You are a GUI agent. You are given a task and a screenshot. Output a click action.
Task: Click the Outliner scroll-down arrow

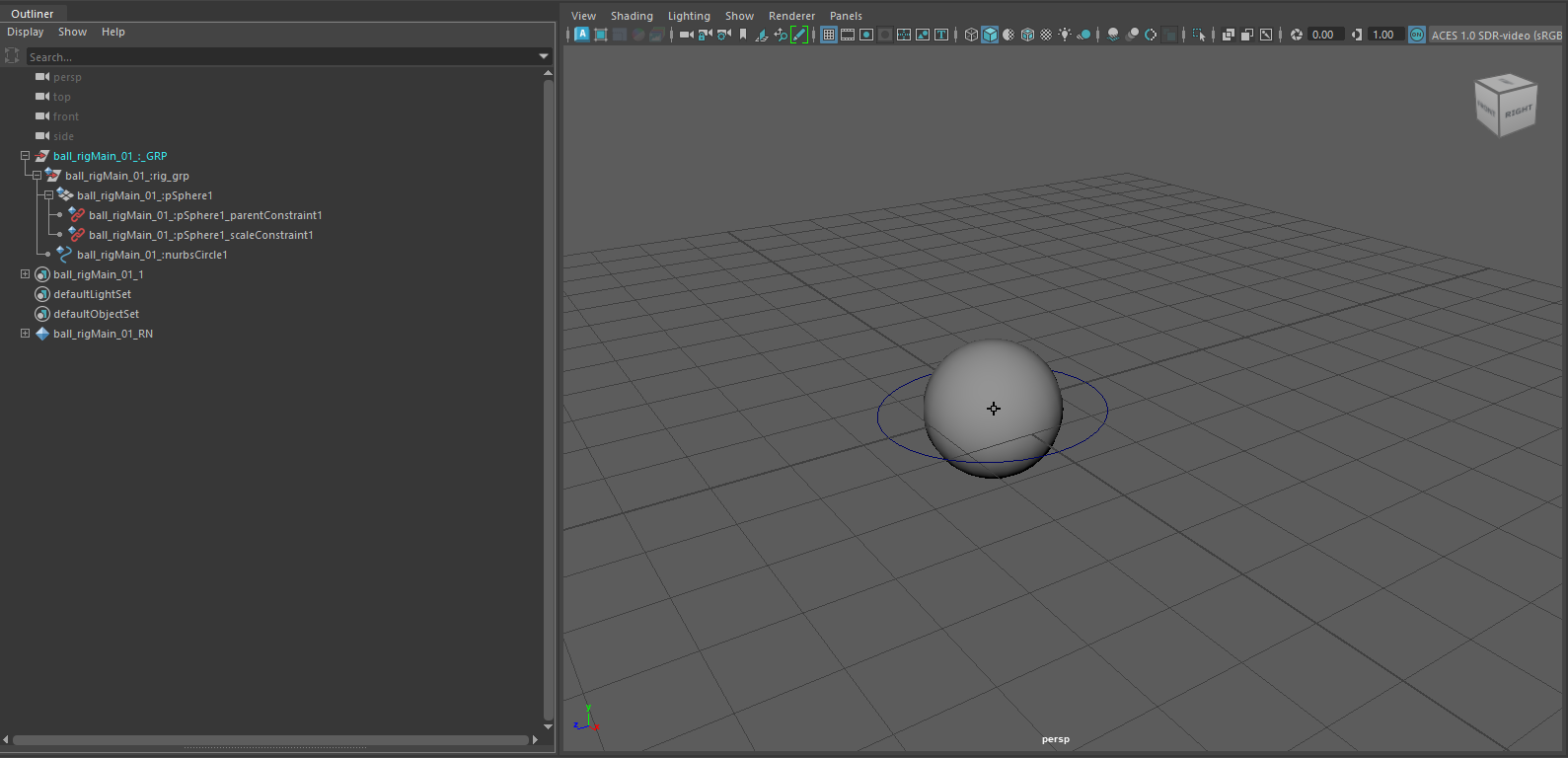549,726
